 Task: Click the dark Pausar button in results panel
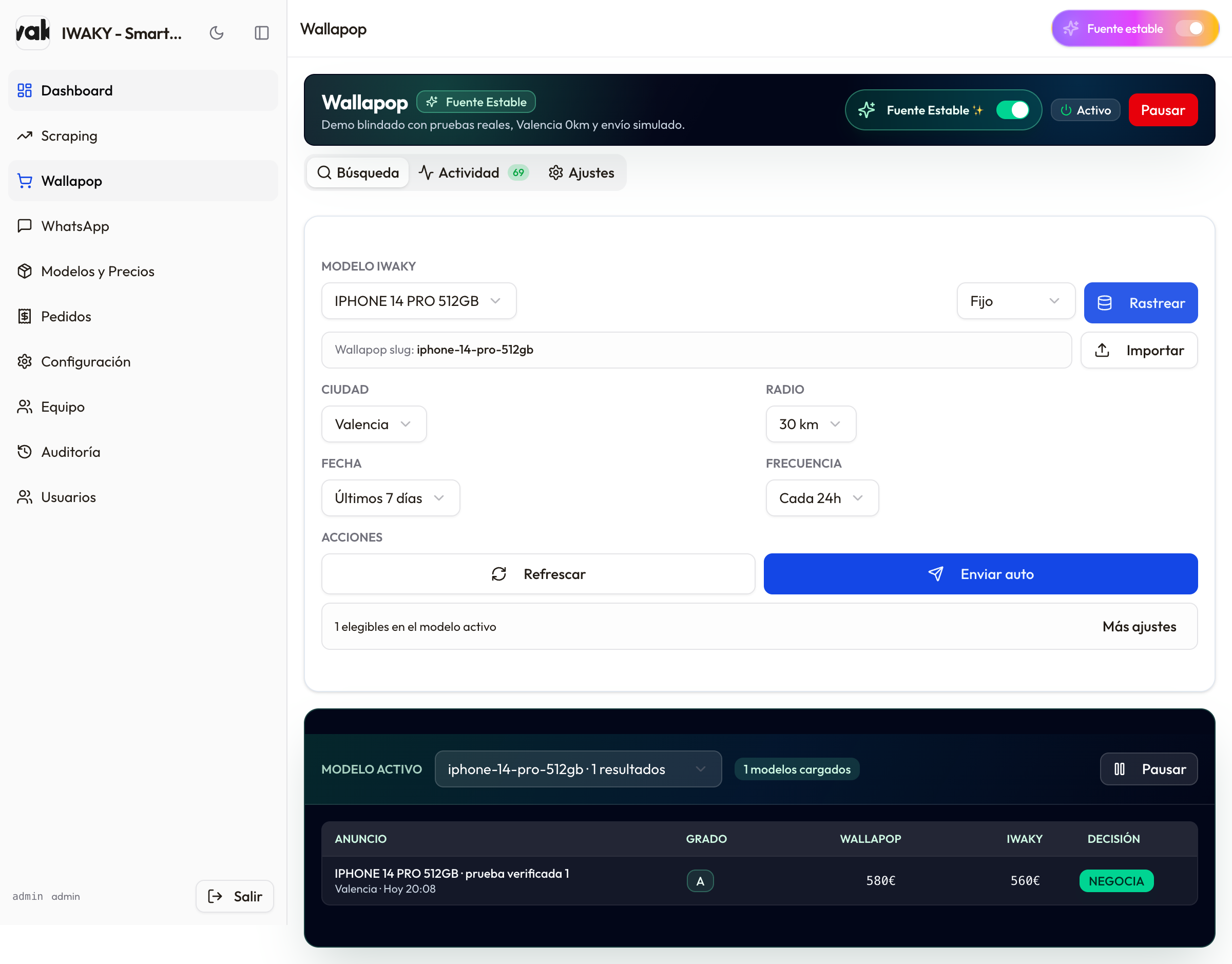1148,769
